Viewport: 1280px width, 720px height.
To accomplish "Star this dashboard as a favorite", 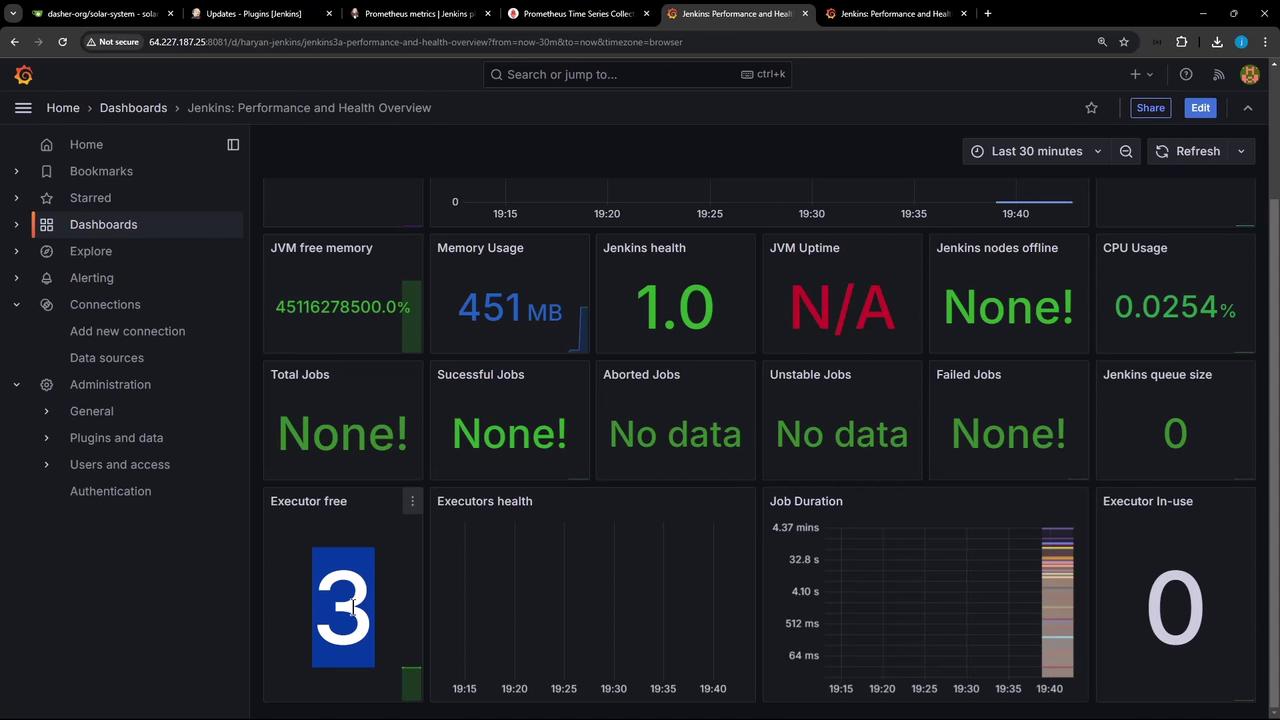I will click(1091, 108).
